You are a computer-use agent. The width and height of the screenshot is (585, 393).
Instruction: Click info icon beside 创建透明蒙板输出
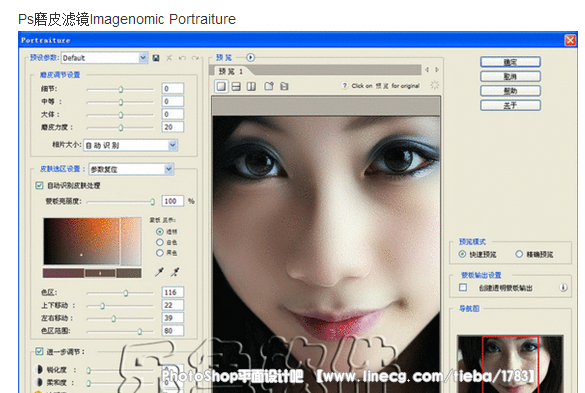pyautogui.click(x=563, y=287)
